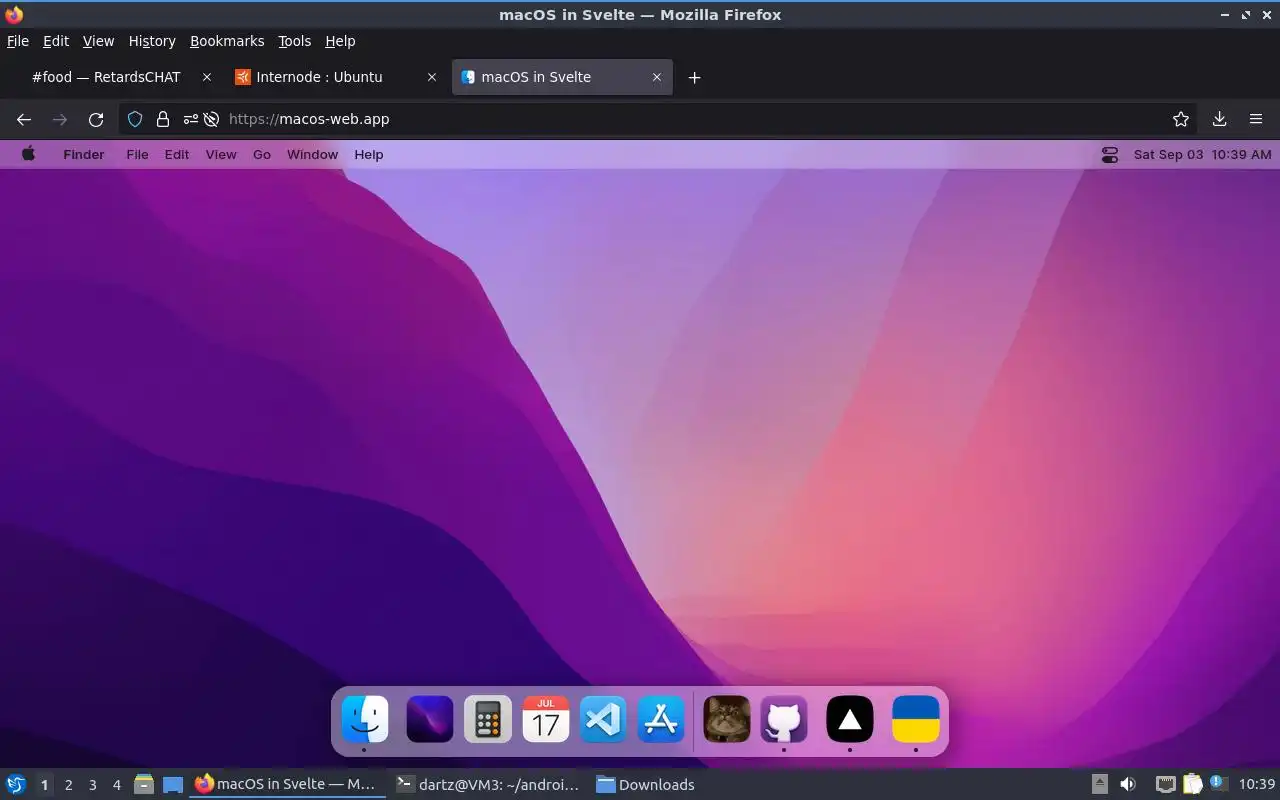Open the network tray icon
This screenshot has width=1280, height=800.
pos(1165,785)
